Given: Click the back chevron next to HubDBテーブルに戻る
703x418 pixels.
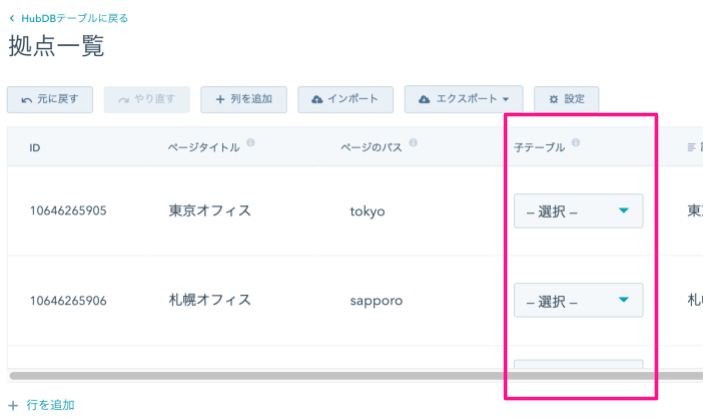Looking at the screenshot, I should tap(12, 18).
